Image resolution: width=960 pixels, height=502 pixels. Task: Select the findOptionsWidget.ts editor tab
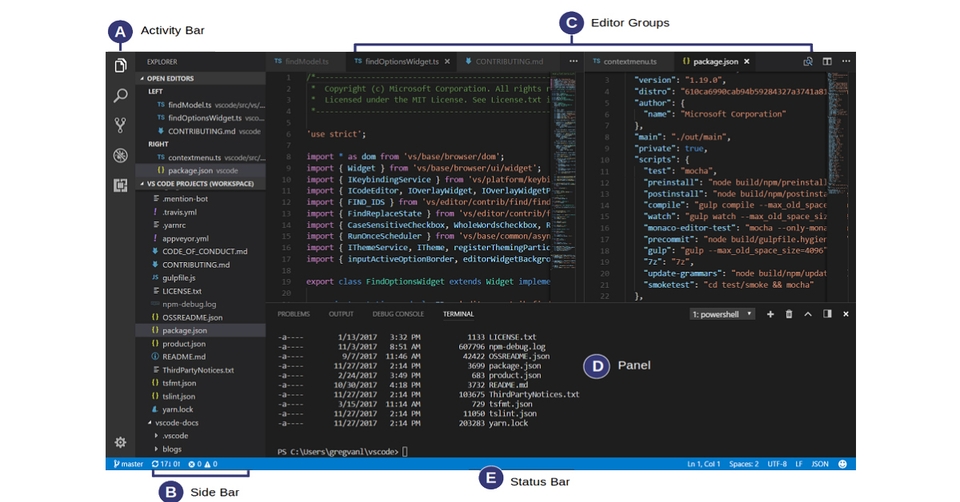402,61
